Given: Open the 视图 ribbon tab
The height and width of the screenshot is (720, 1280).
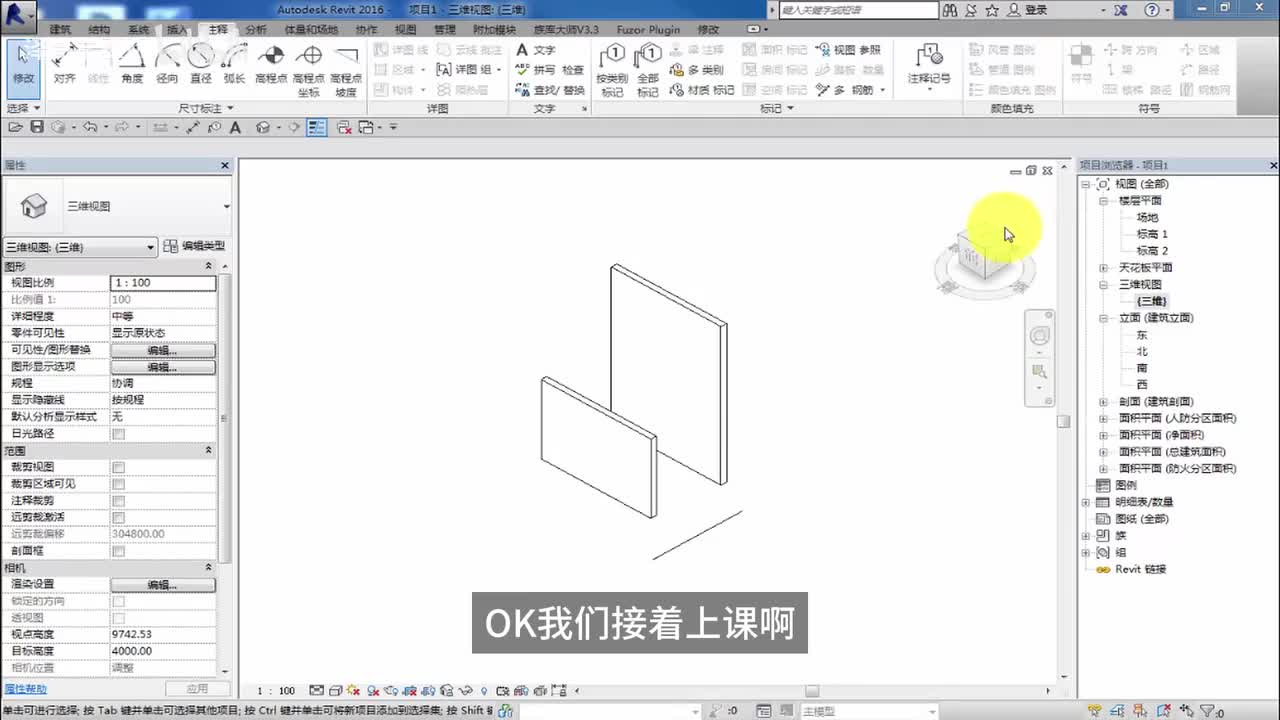Looking at the screenshot, I should point(405,30).
